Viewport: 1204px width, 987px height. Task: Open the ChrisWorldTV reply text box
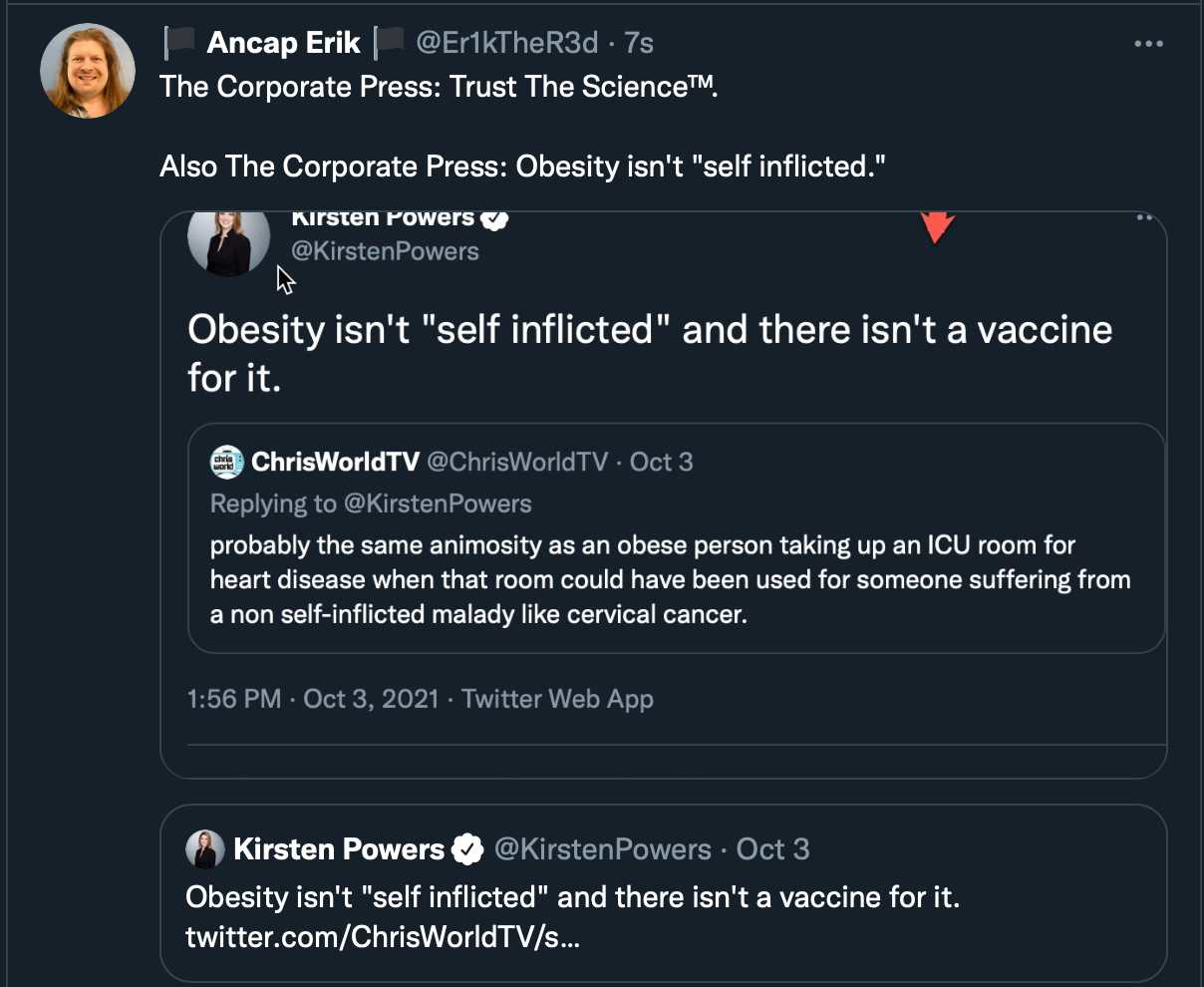pyautogui.click(x=676, y=538)
